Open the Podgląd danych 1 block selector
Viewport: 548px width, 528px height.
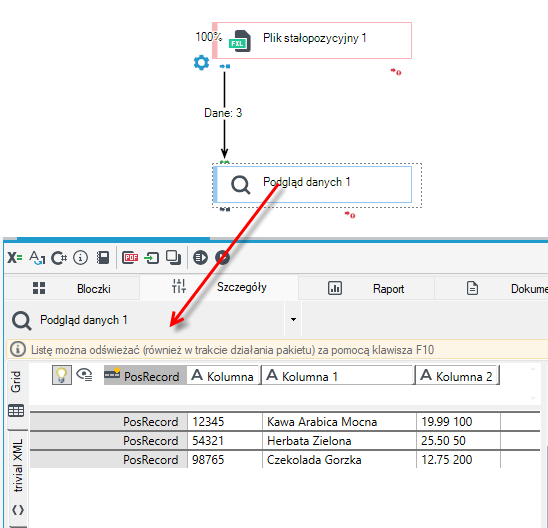pyautogui.click(x=145, y=320)
